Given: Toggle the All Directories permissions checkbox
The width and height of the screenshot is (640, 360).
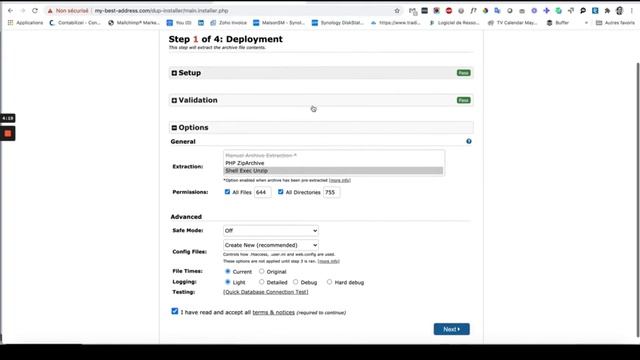Looking at the screenshot, I should (x=280, y=192).
